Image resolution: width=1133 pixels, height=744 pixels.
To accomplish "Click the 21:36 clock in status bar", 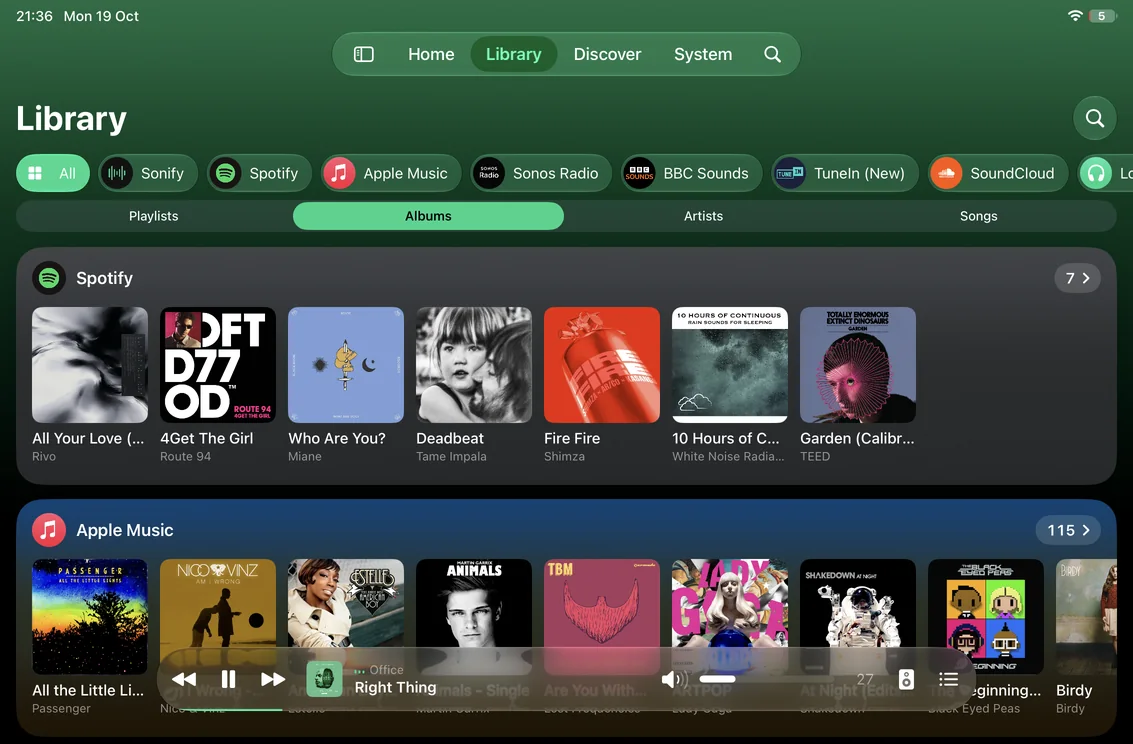I will coord(35,16).
